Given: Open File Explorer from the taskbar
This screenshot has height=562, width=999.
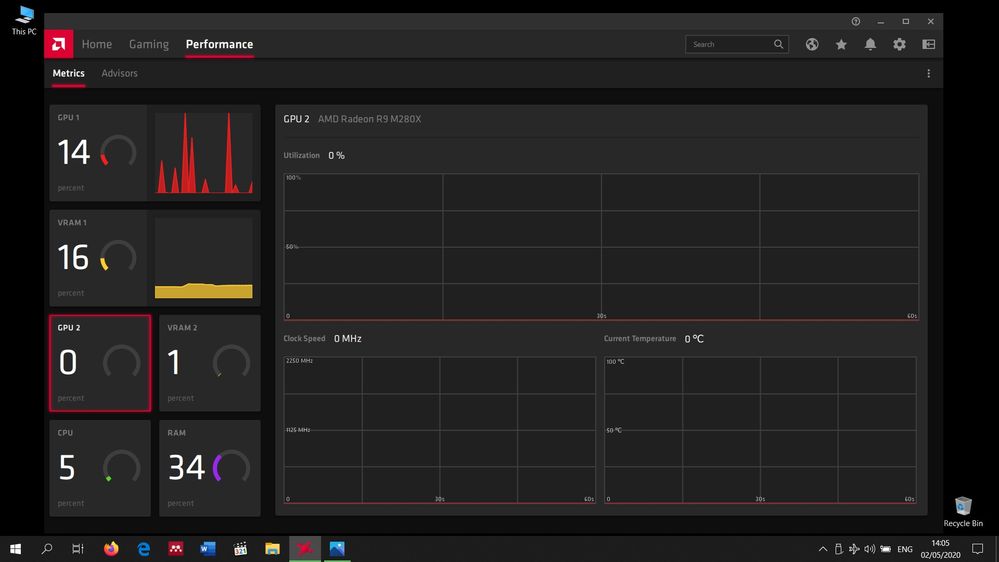Looking at the screenshot, I should click(273, 549).
